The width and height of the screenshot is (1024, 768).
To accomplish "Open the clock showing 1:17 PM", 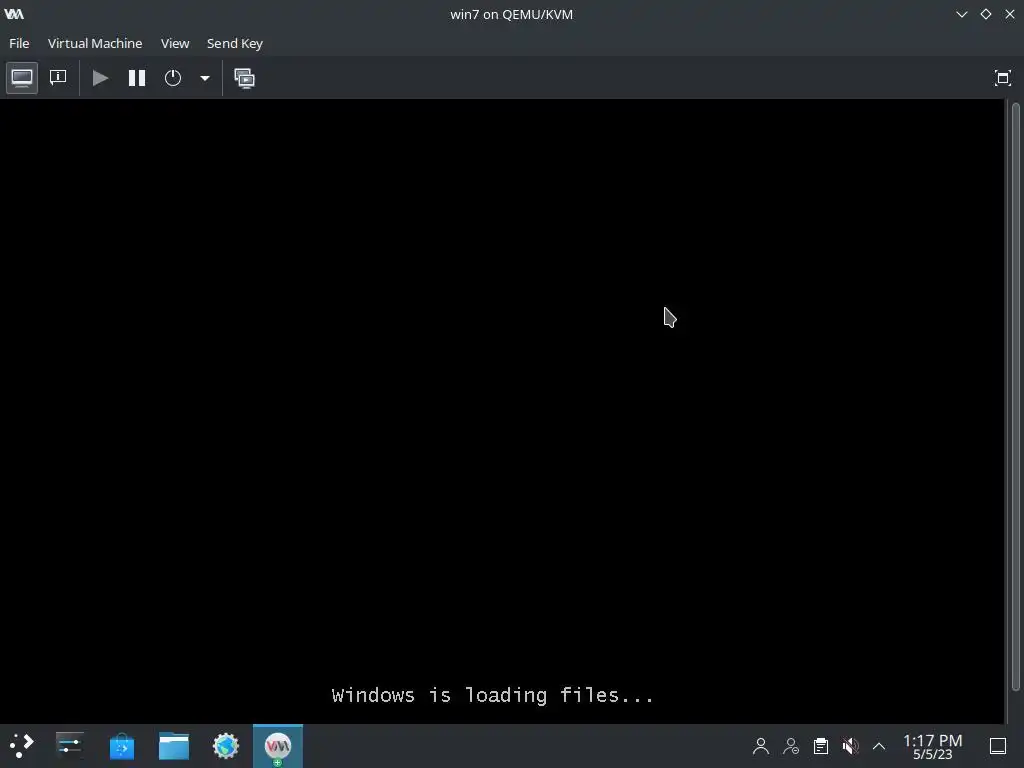I will click(933, 746).
